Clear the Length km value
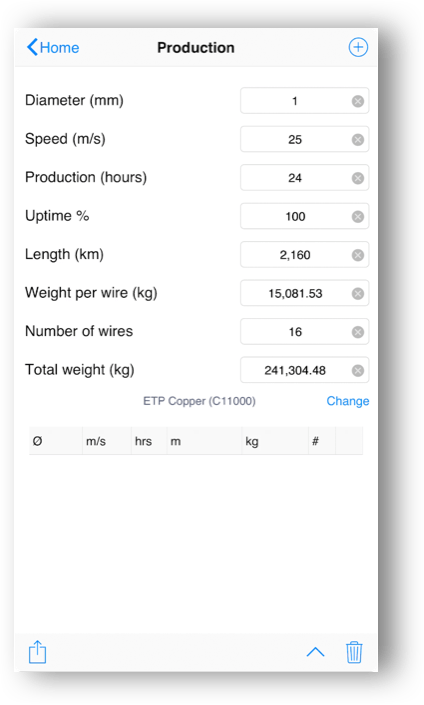 358,255
